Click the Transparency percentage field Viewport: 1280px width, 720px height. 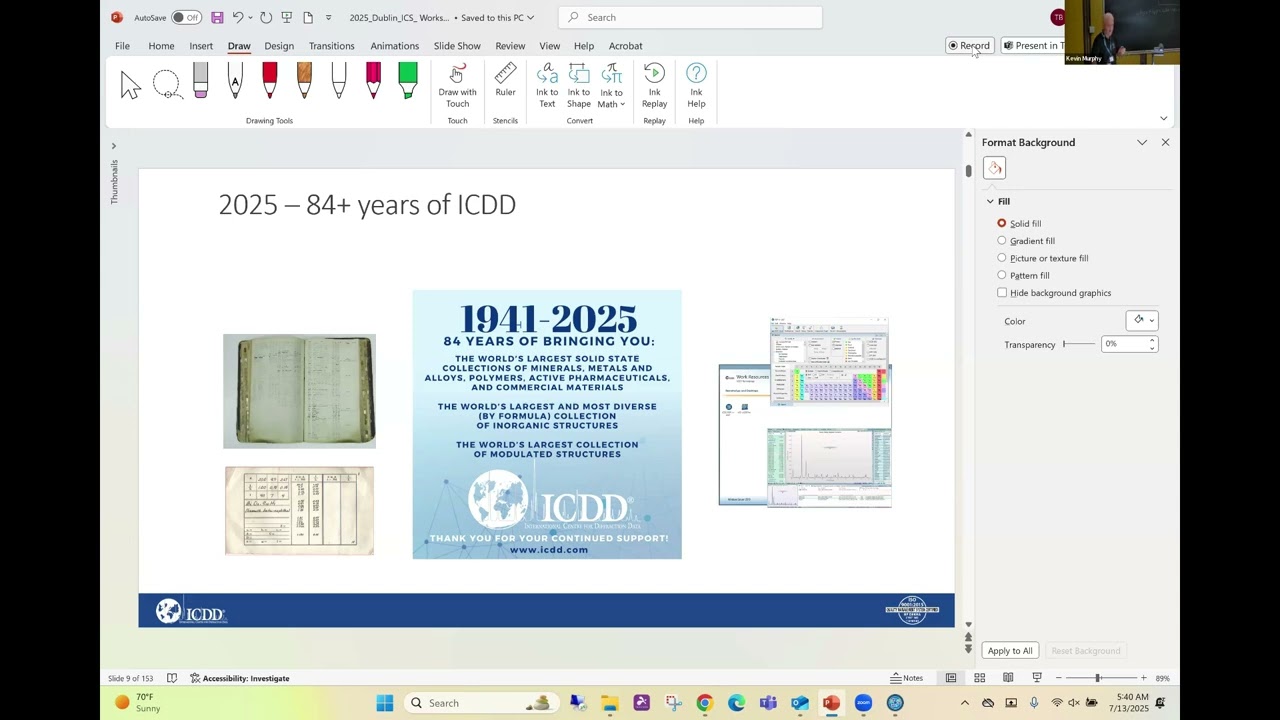(1124, 344)
